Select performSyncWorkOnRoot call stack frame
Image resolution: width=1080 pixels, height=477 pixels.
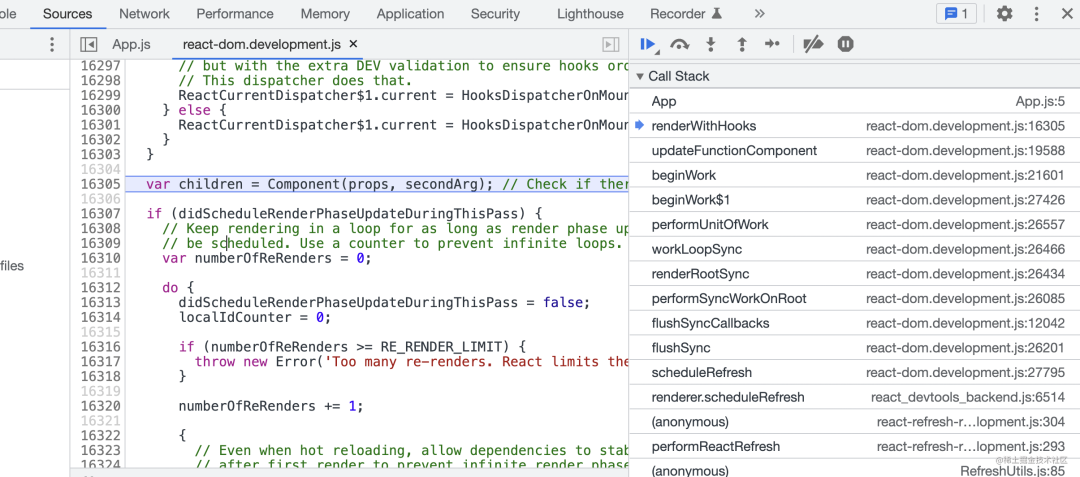854,299
